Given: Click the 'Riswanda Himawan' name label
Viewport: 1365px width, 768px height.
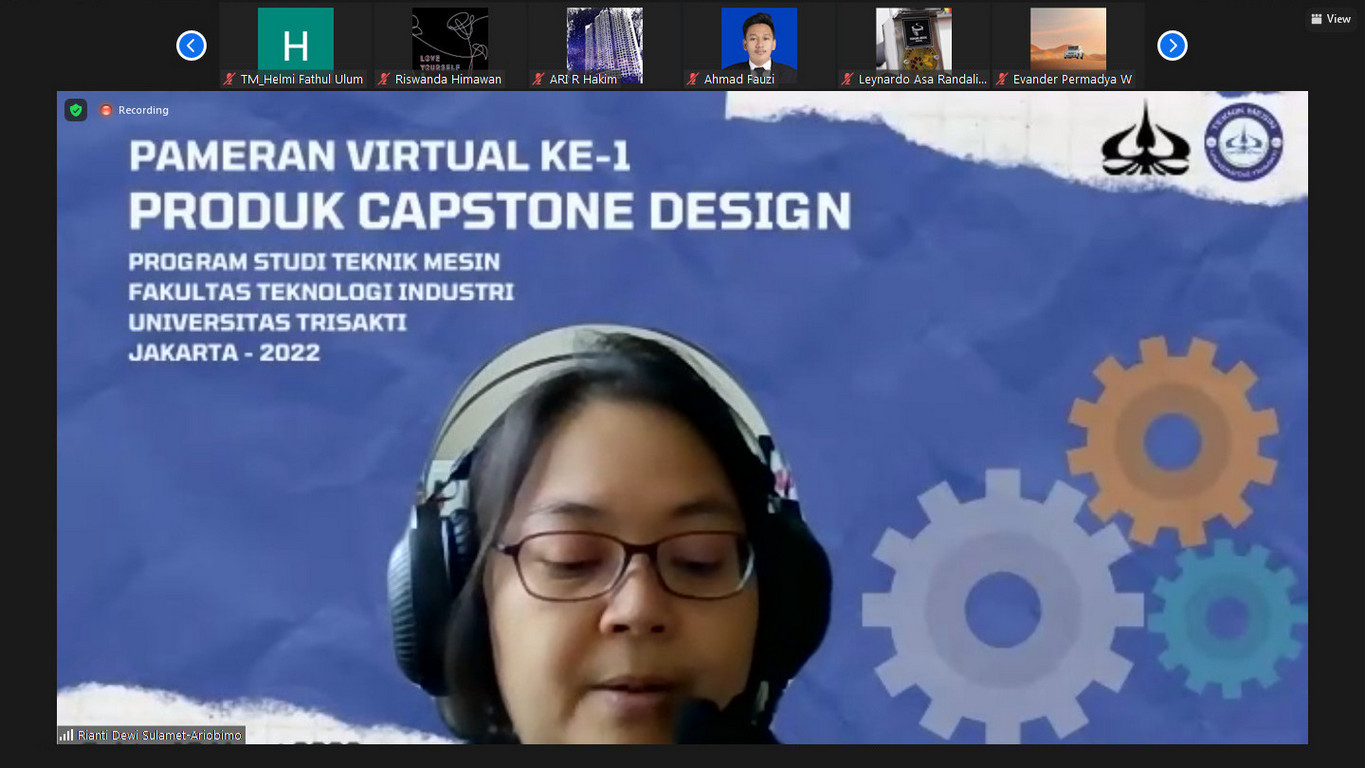Looking at the screenshot, I should [448, 79].
